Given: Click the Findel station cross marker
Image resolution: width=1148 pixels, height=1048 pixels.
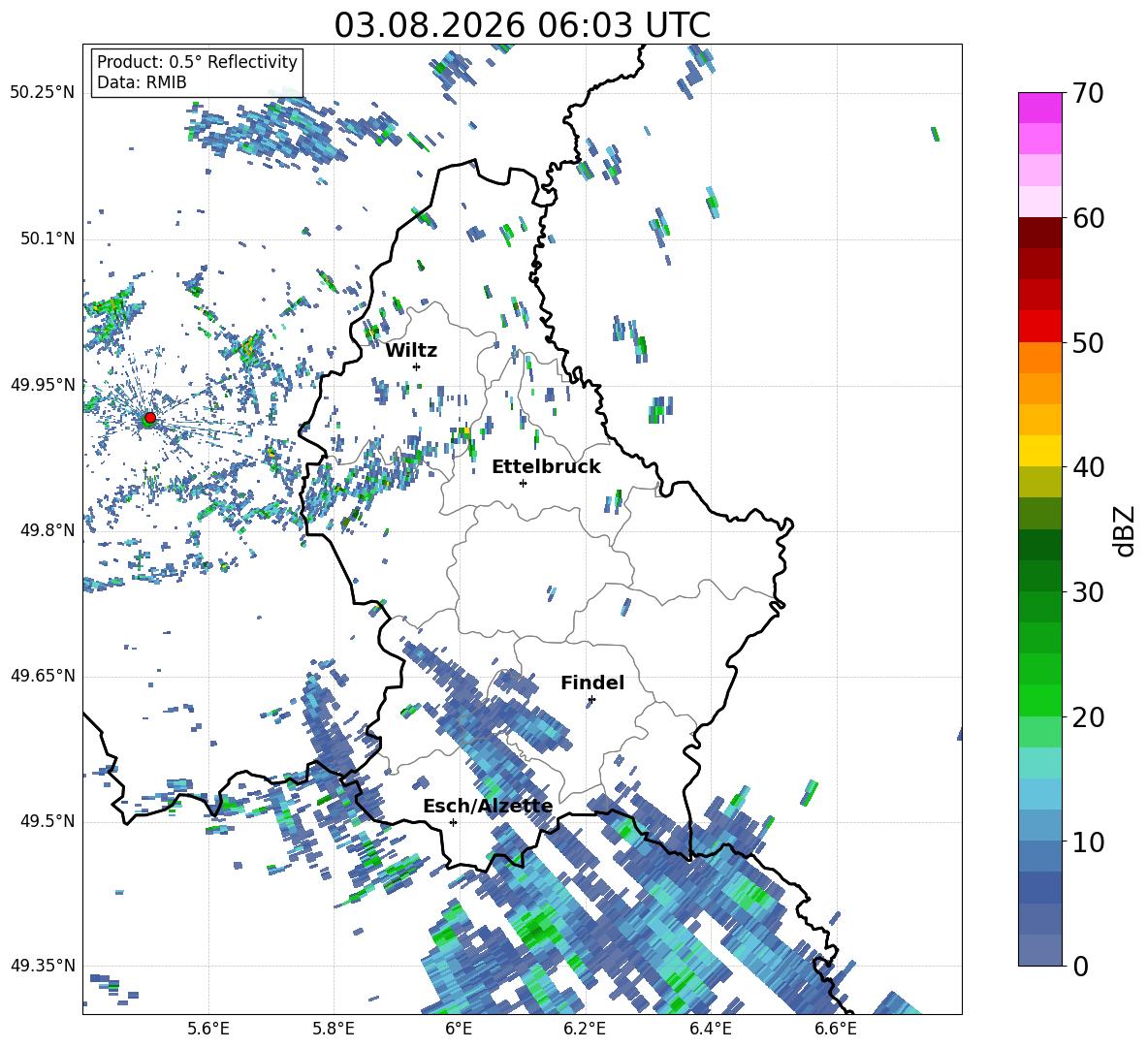Looking at the screenshot, I should coord(591,700).
